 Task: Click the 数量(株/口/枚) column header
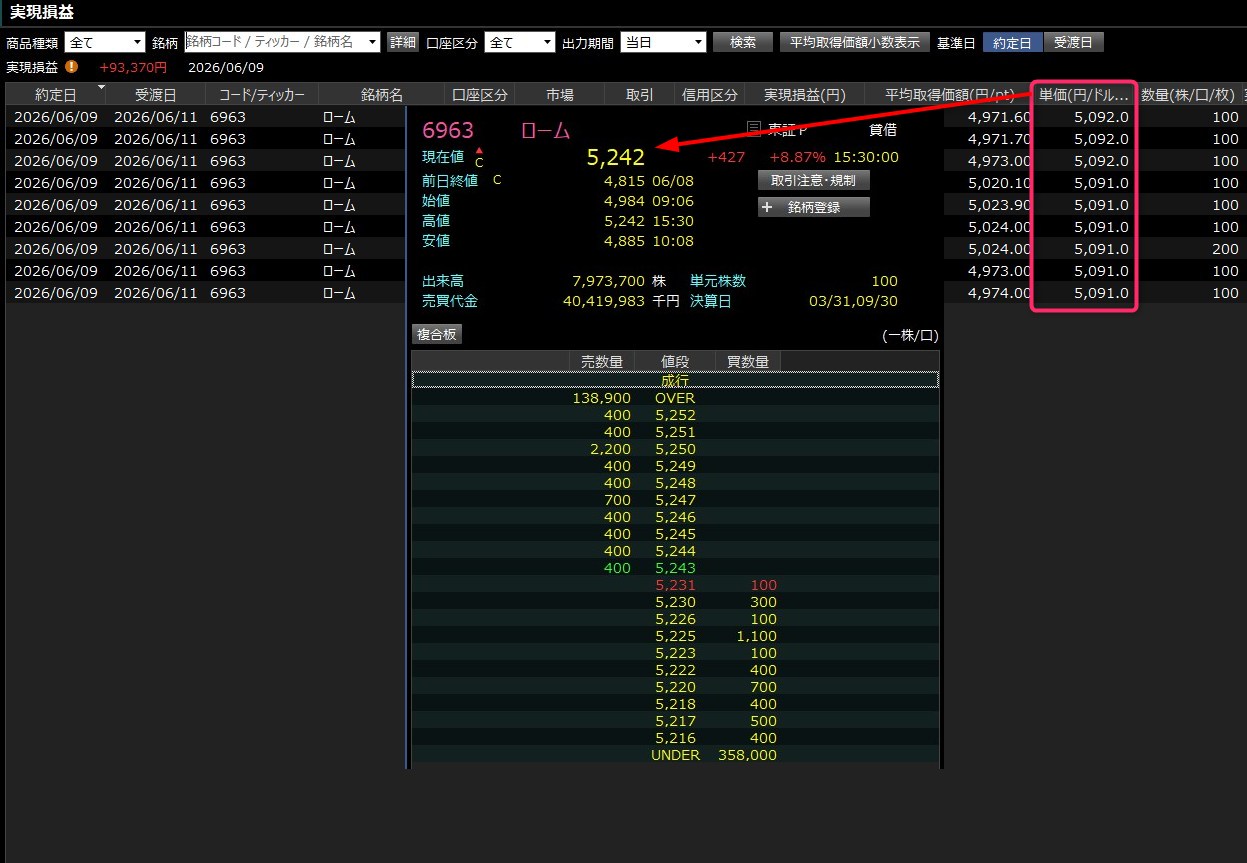[1188, 95]
